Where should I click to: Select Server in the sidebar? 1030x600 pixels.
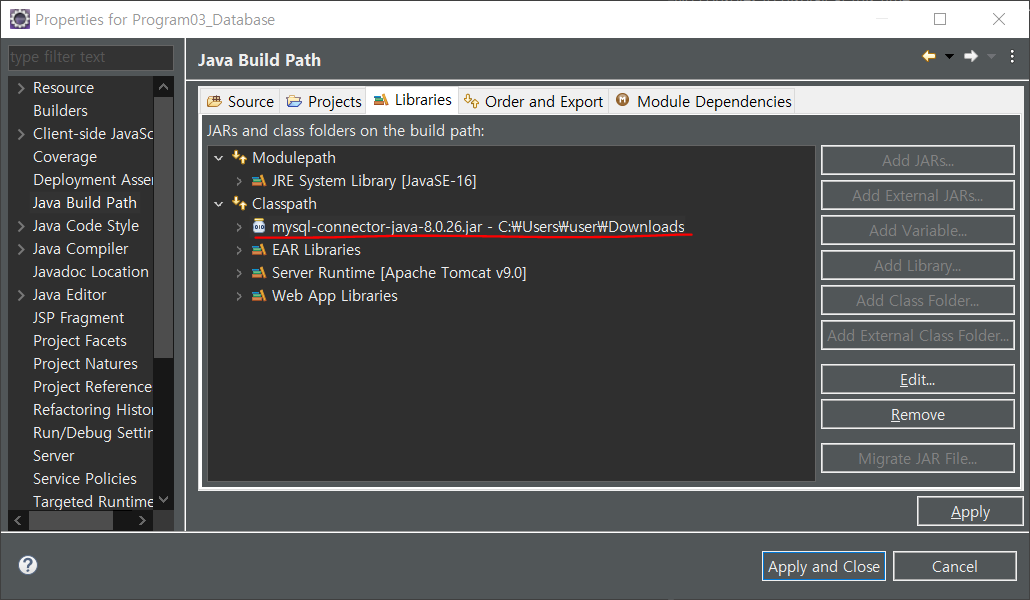[54, 456]
